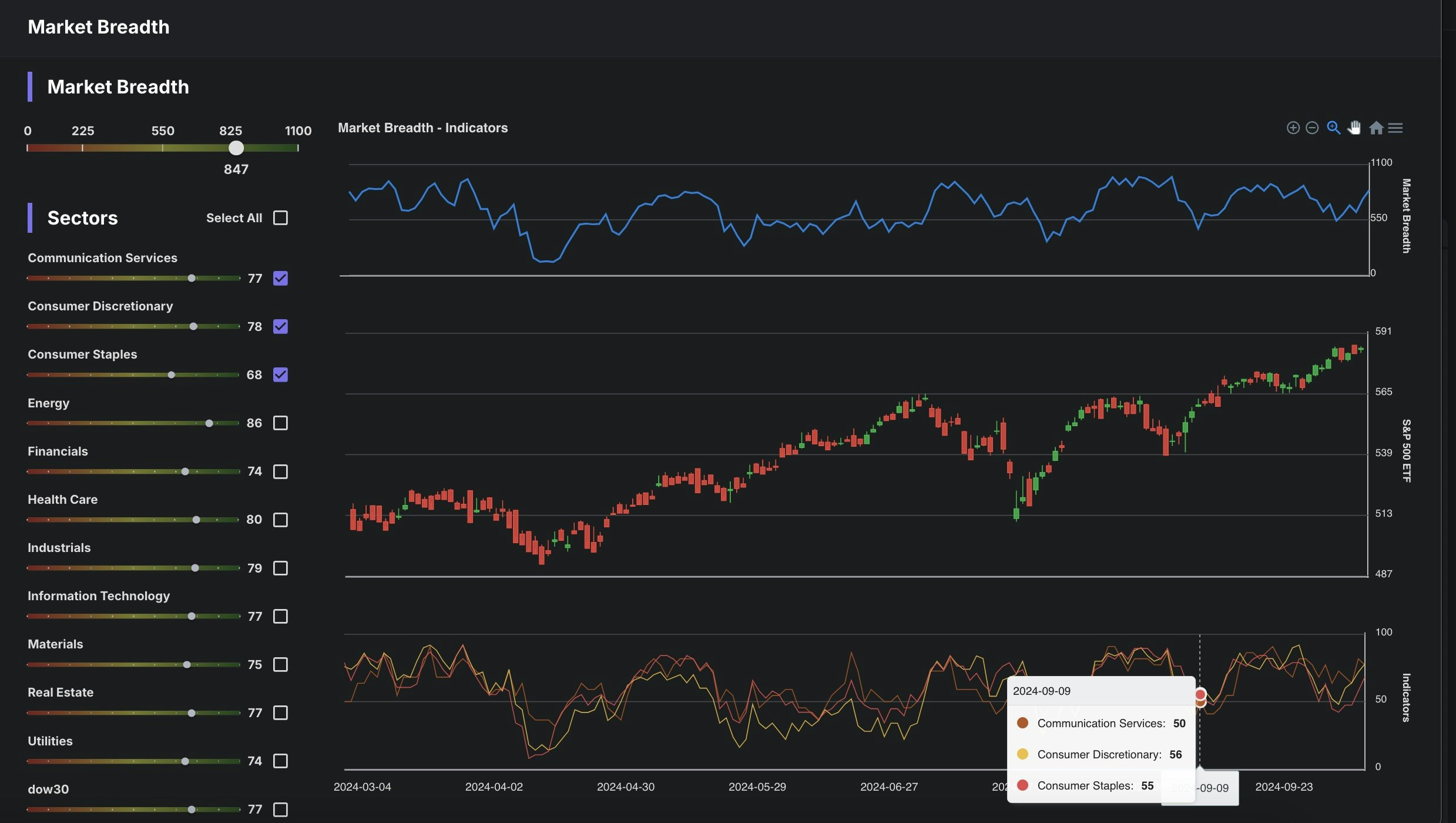Click the red Consumer Staples marker on indicator chart
Viewport: 1456px width, 823px height.
pos(1200,694)
